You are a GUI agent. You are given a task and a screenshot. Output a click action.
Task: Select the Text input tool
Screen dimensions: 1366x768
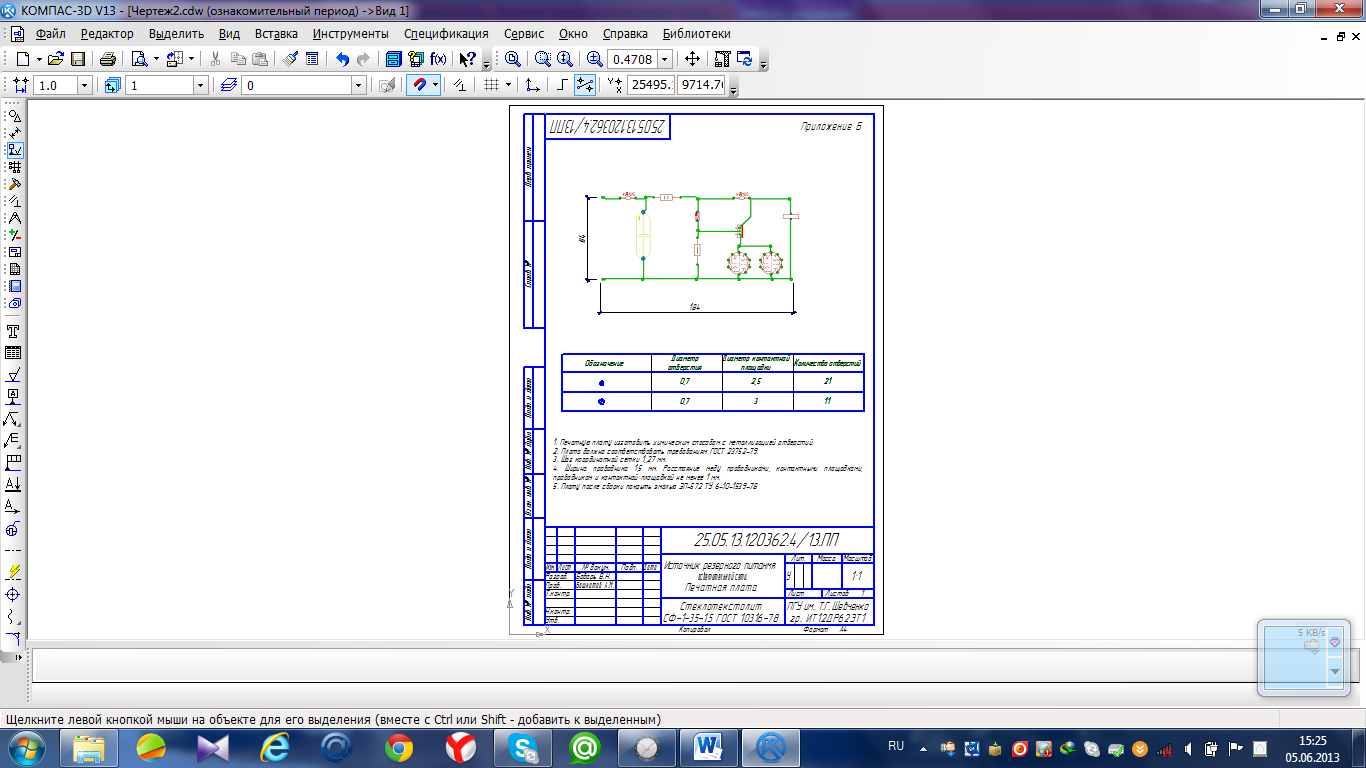click(14, 331)
